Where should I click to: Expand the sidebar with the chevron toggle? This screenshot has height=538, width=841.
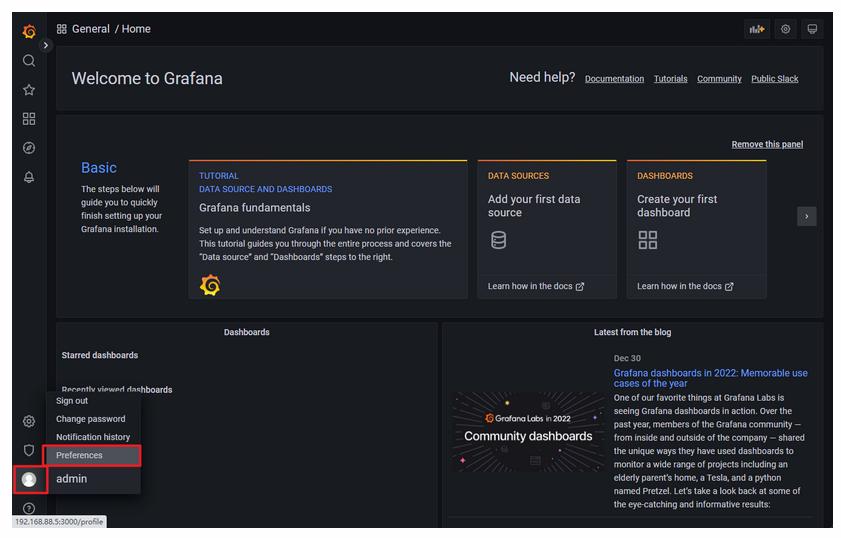pos(46,45)
